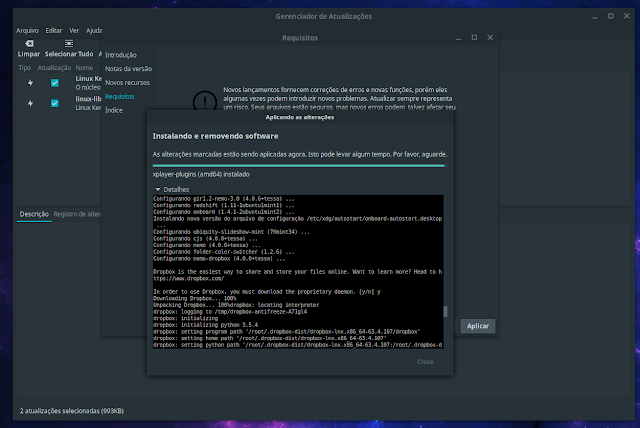Select Requisitos step in sidebar
This screenshot has height=428, width=640.
[120, 96]
